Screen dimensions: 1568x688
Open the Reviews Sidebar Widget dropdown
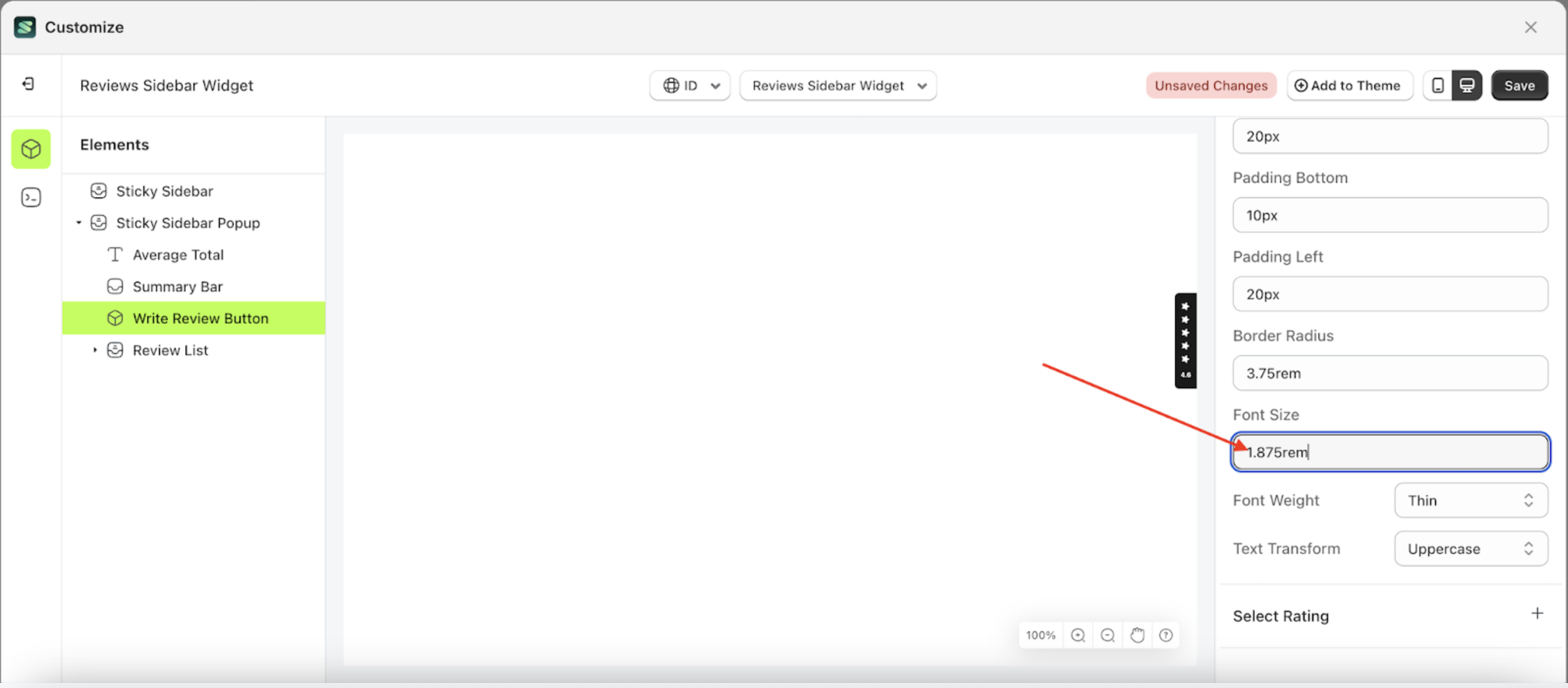pyautogui.click(x=837, y=86)
